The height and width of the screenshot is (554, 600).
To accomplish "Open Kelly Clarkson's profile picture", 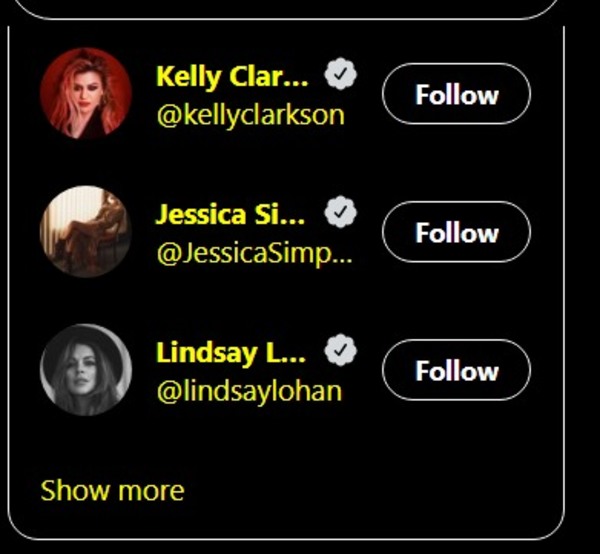I will (86, 93).
